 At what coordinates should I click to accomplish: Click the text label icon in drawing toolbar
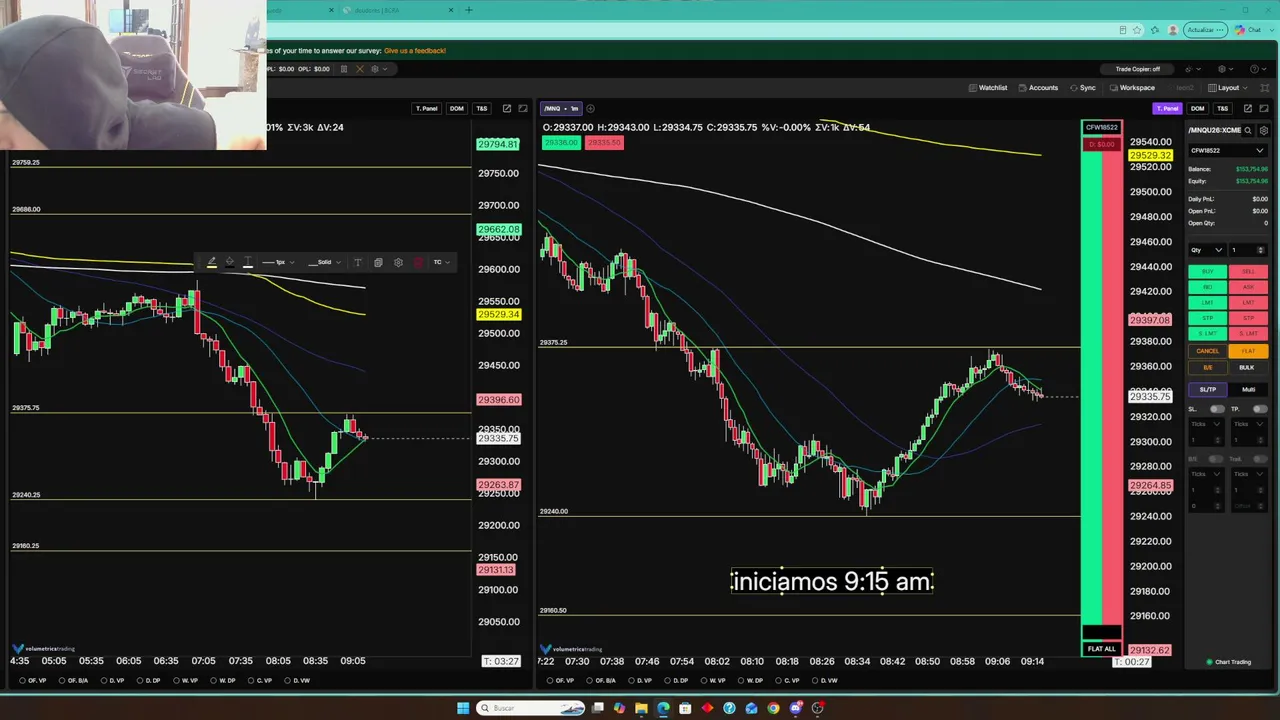coord(357,262)
